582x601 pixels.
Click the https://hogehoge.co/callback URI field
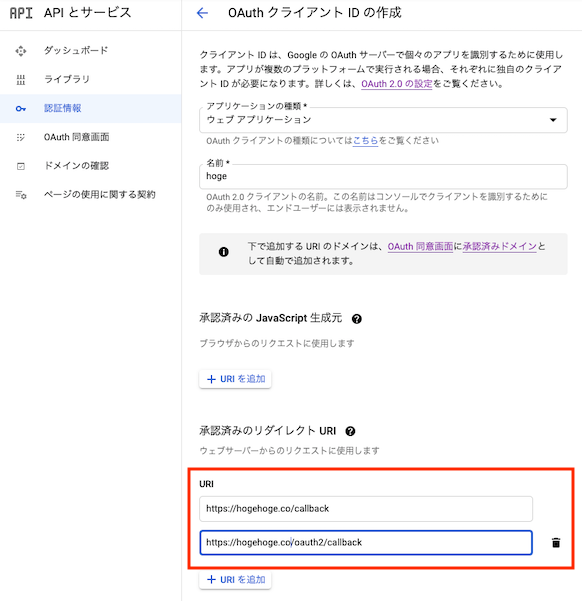tap(366, 509)
